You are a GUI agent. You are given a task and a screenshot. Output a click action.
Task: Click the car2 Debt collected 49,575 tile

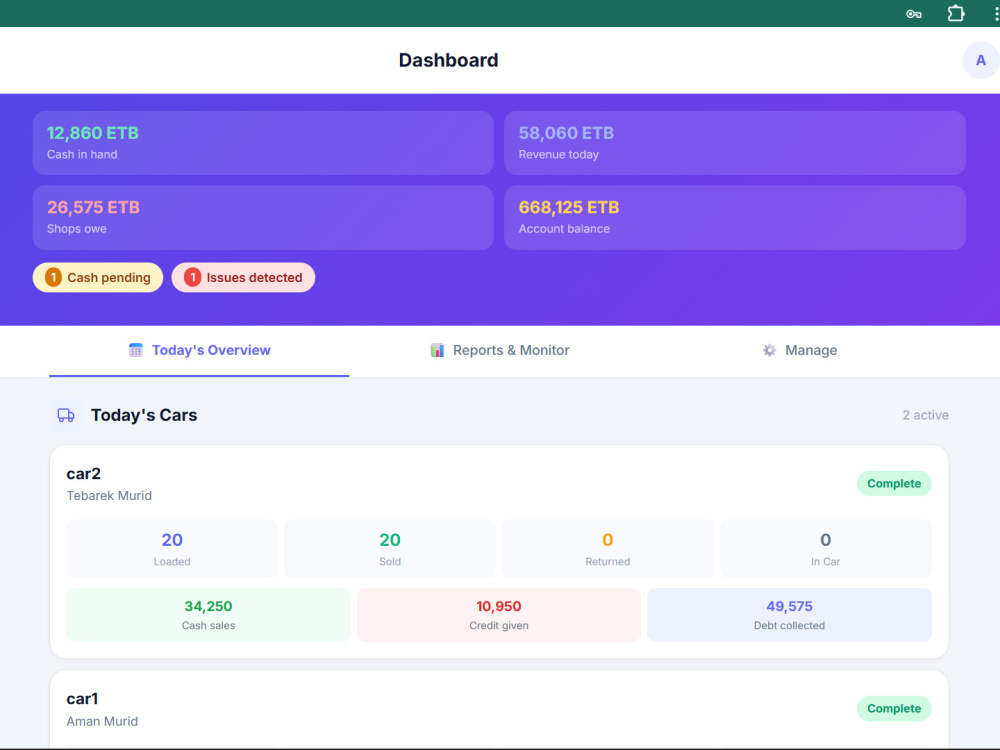[789, 615]
